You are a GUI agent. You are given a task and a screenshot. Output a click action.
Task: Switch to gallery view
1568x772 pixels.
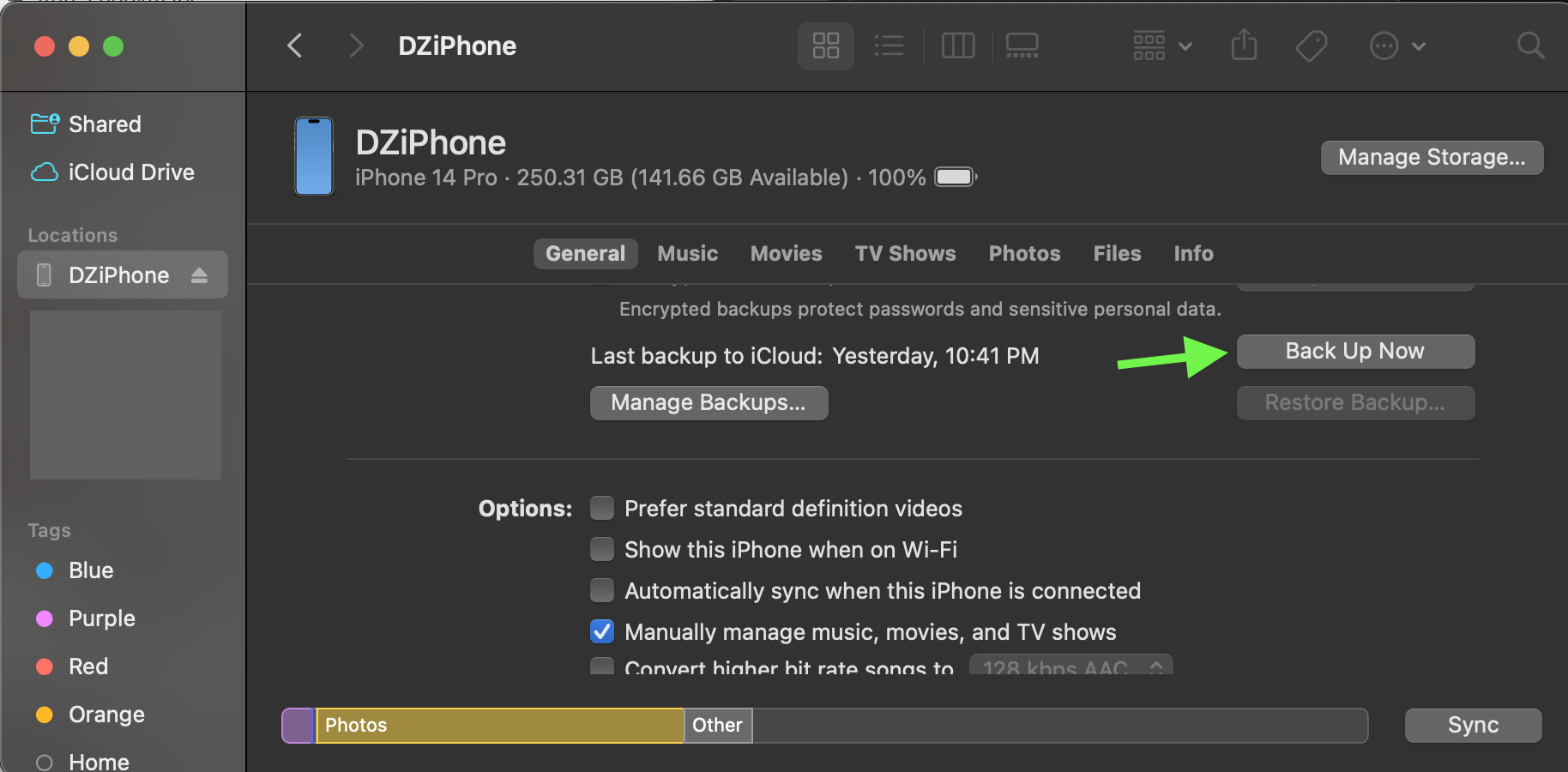(x=1022, y=45)
